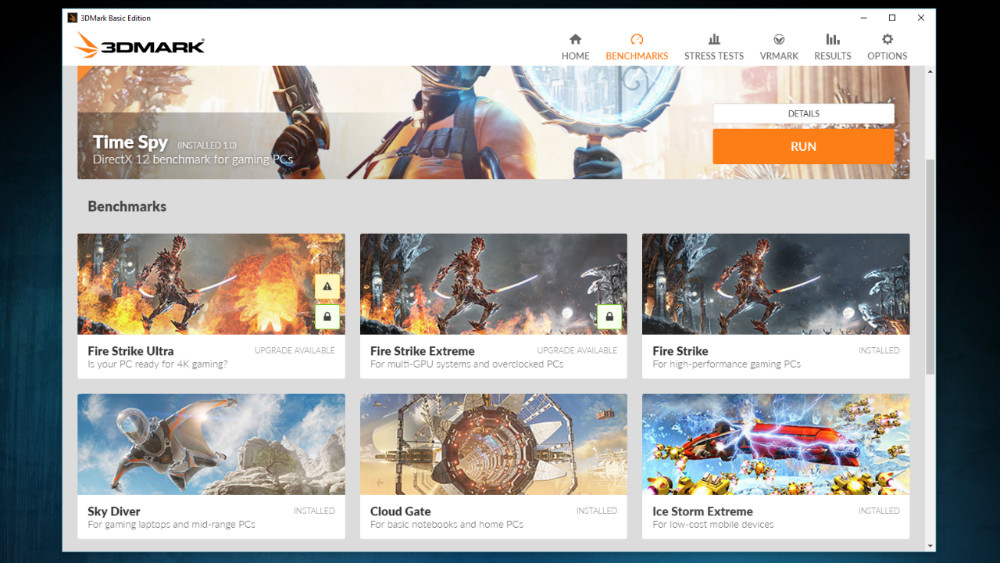
Task: Click the scrollbar down arrow
Action: pos(930,546)
